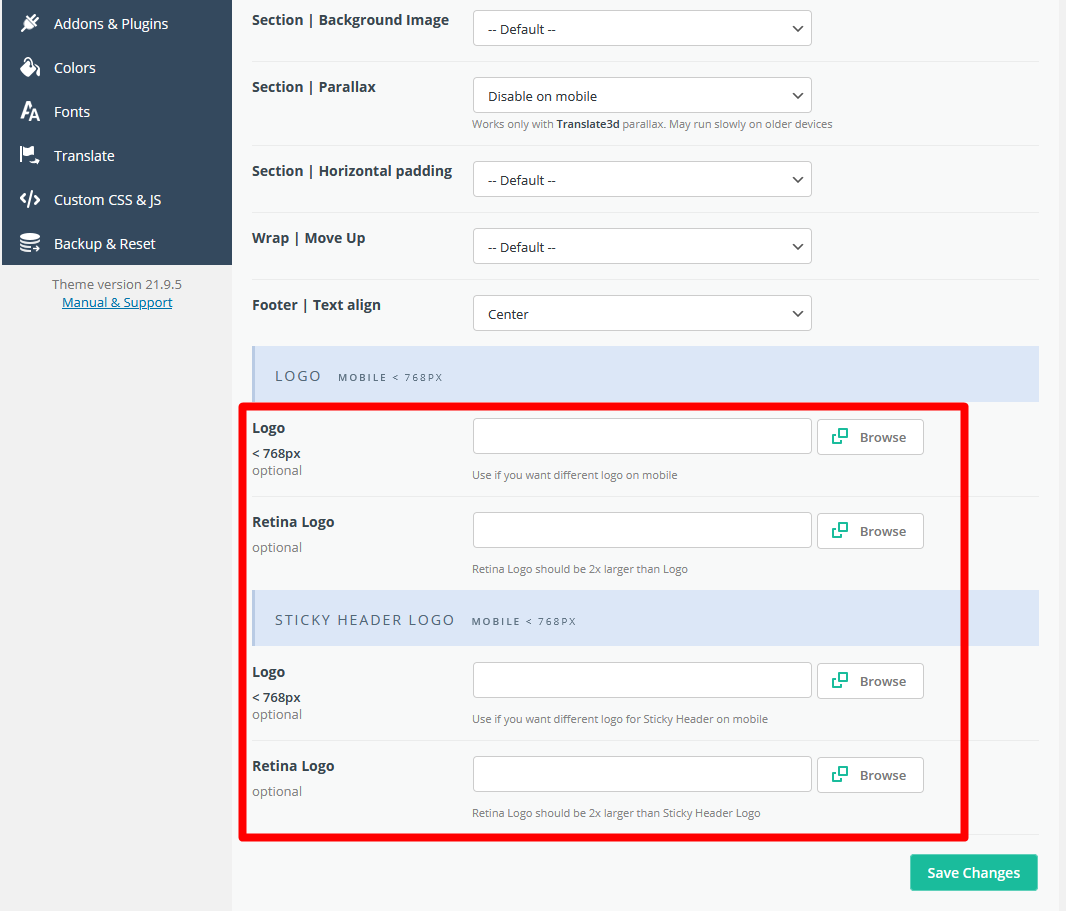
Task: Click the Custom CSS & JS code icon
Action: 30,199
